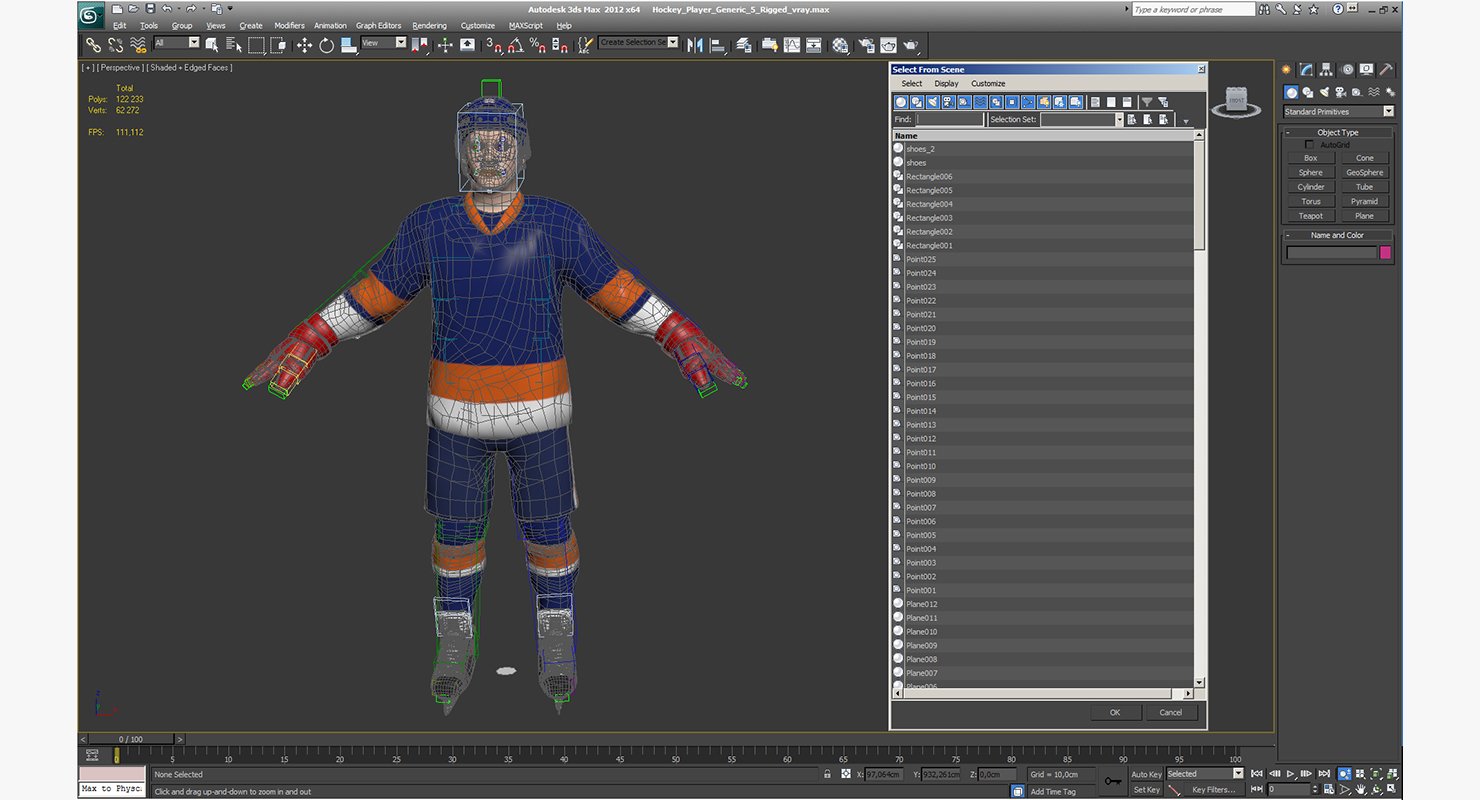Viewport: 1480px width, 800px height.
Task: Click the Angle Snap toggle icon
Action: pos(515,45)
